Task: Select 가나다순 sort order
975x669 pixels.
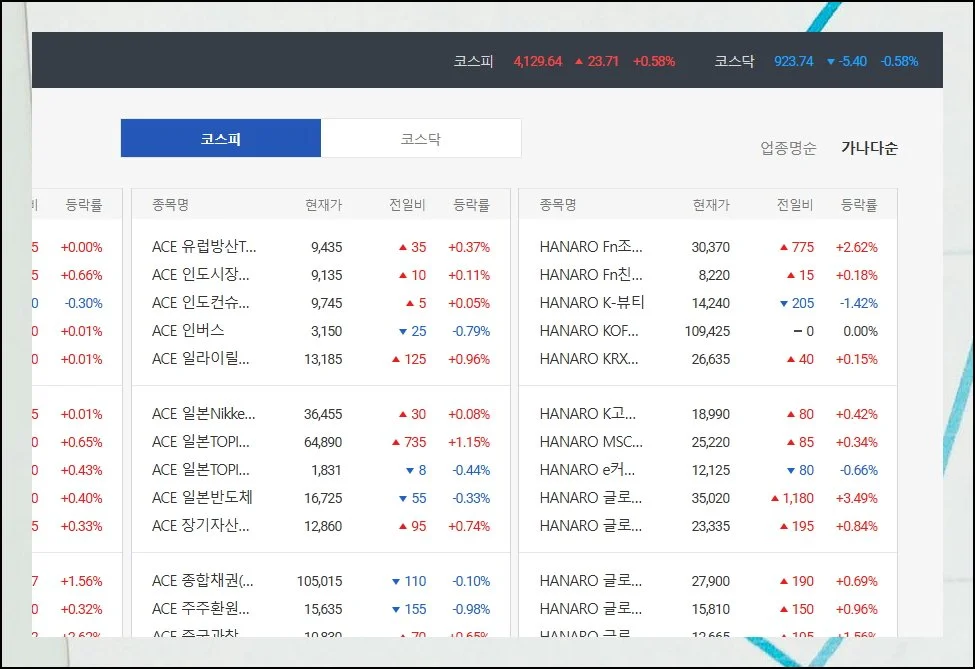Action: click(x=869, y=148)
